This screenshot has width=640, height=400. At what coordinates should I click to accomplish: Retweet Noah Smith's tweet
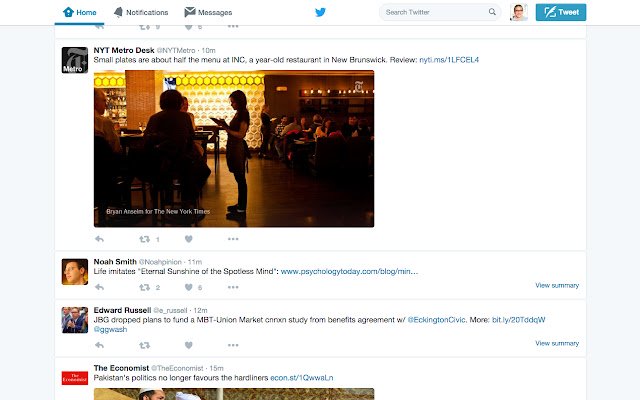pyautogui.click(x=144, y=287)
